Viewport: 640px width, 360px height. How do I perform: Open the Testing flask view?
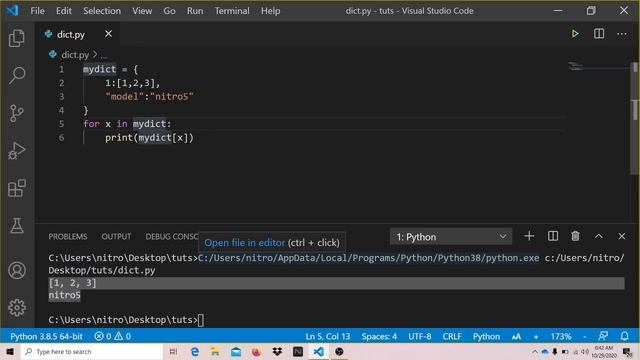[x=17, y=225]
